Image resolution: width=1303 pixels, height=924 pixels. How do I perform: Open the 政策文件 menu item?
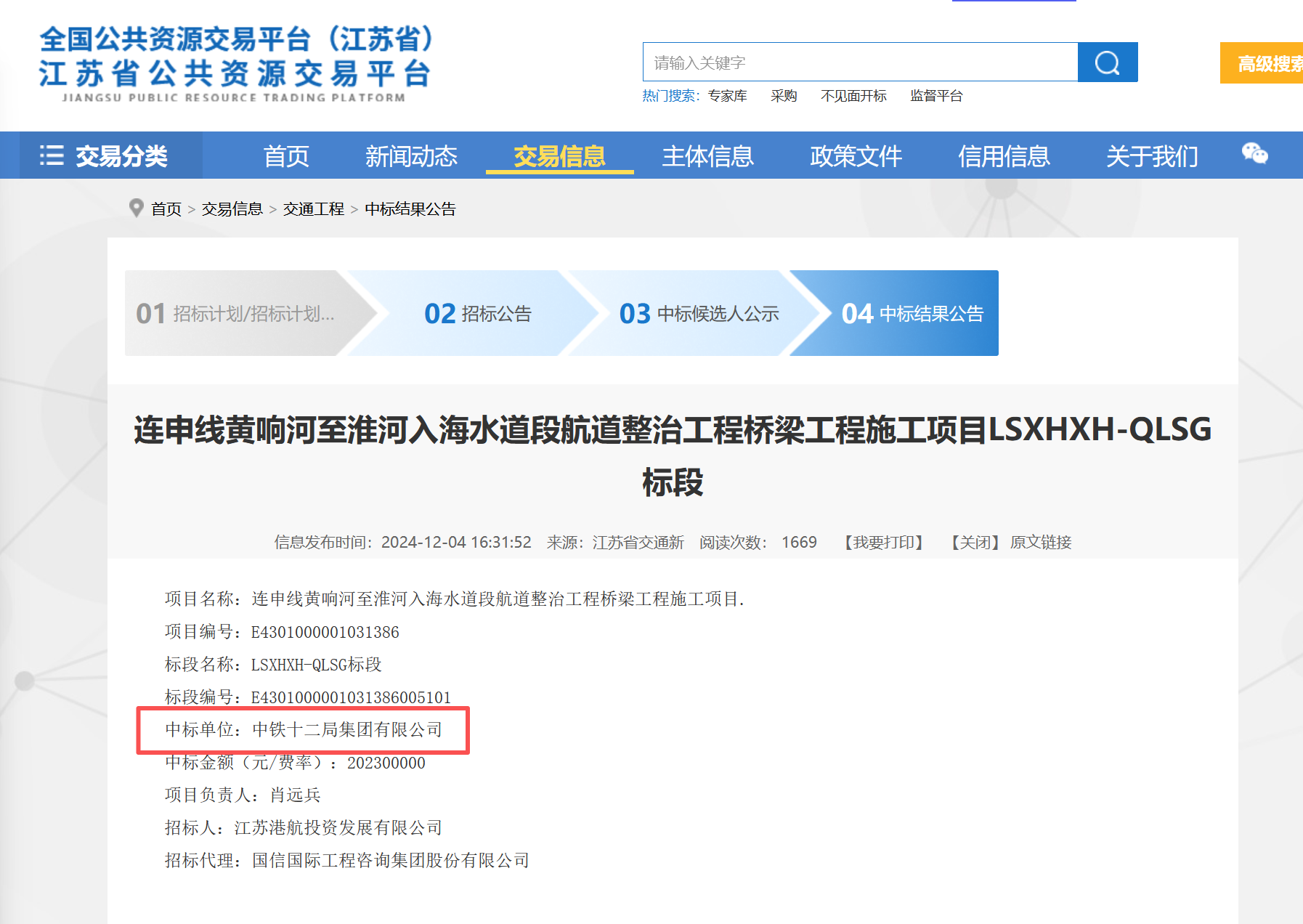click(856, 156)
